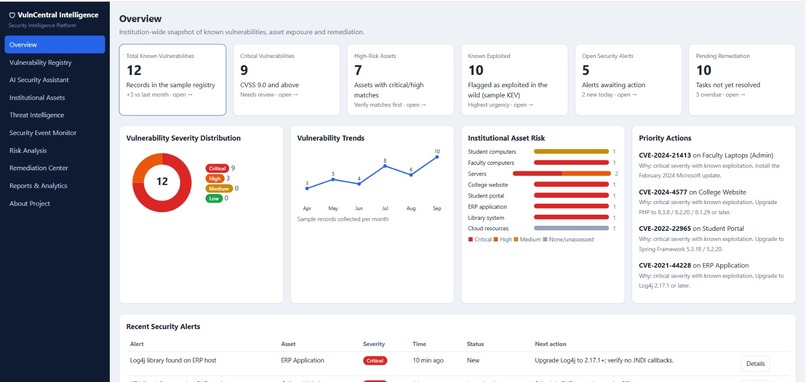Click the Student portal risk bar
Viewport: 806px width, 382px height.
tap(571, 195)
